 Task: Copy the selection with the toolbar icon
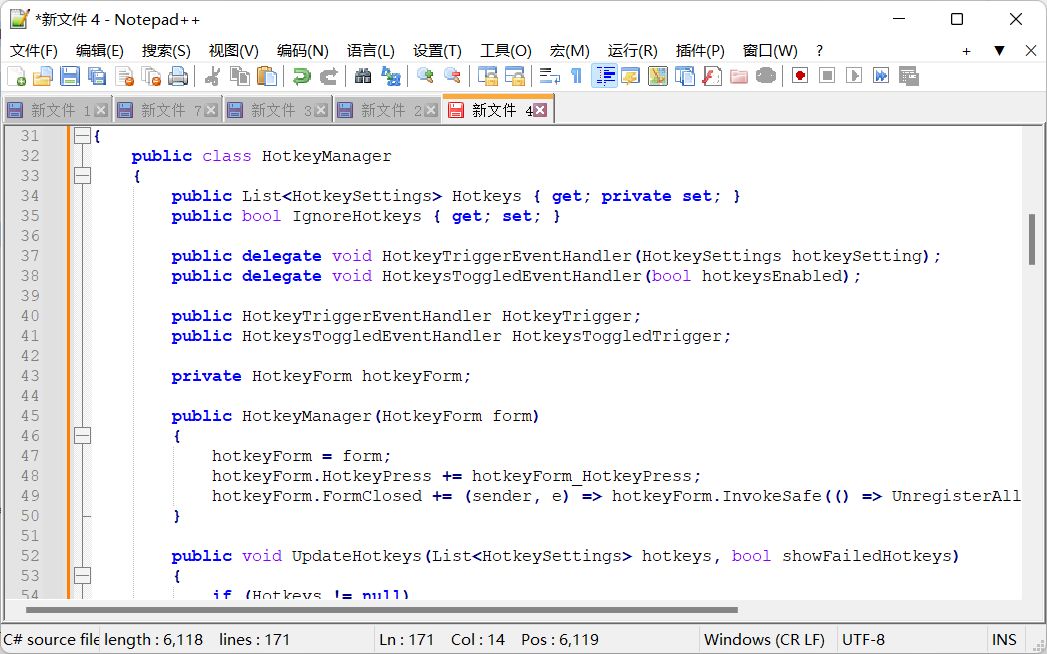[240, 76]
